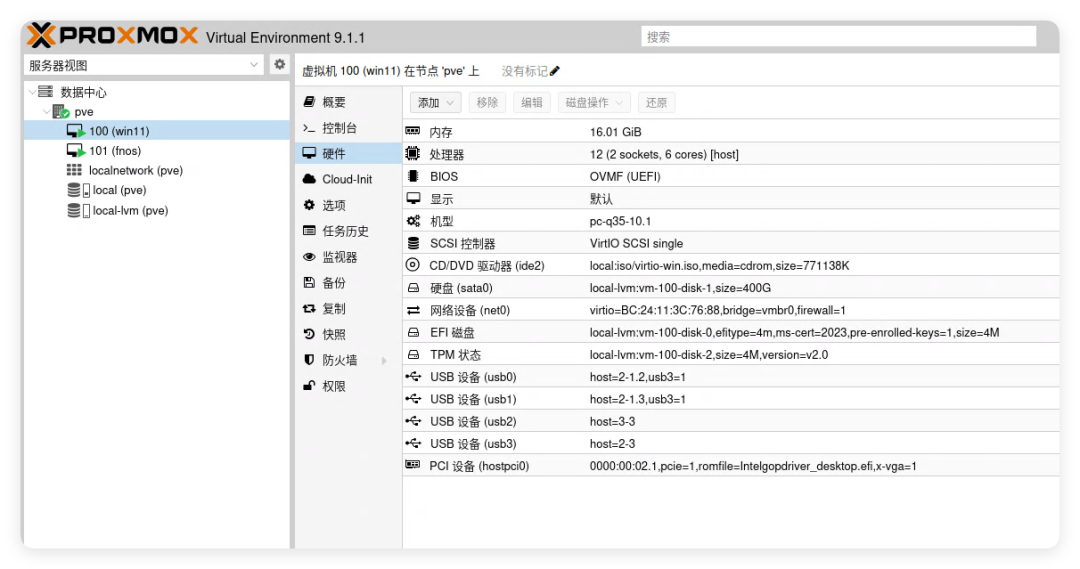The width and height of the screenshot is (1080, 569).
Task: Open the 添加 hardware dropdown
Action: point(435,103)
